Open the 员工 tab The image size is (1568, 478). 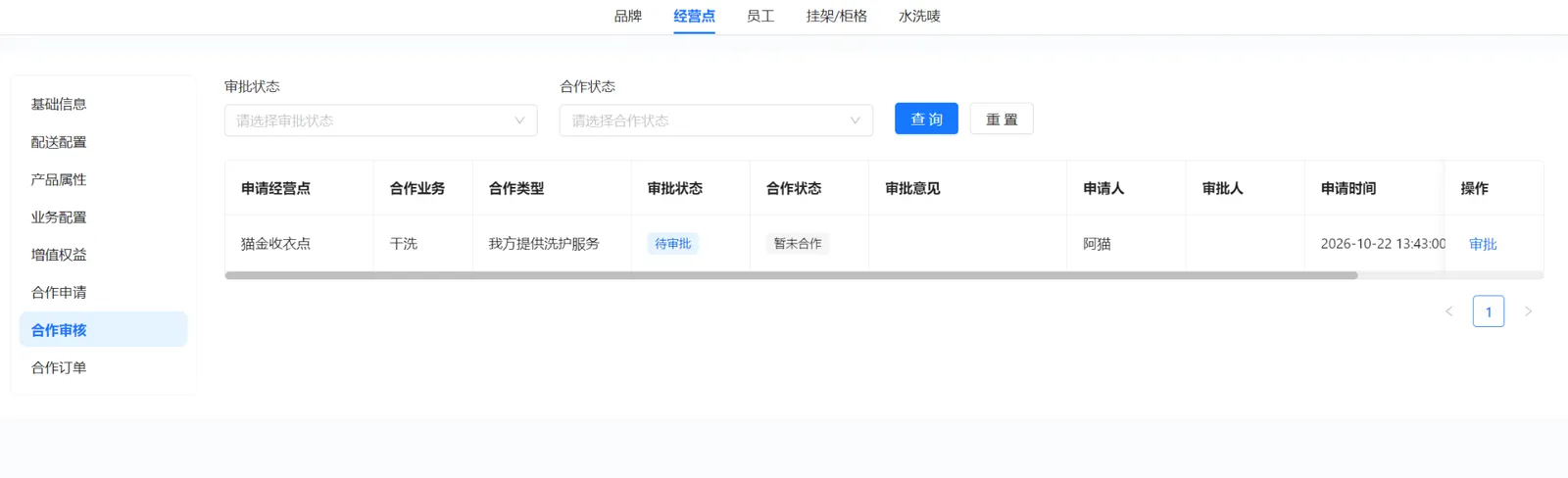(760, 17)
